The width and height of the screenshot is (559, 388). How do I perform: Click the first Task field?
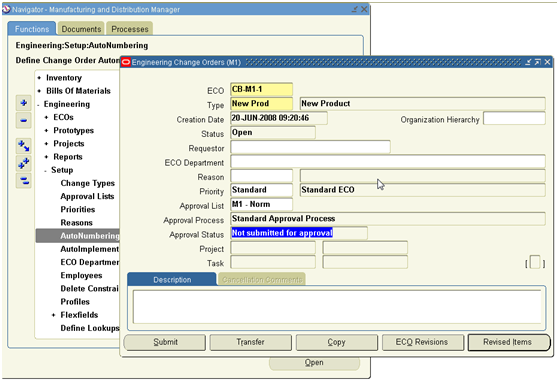tap(273, 262)
